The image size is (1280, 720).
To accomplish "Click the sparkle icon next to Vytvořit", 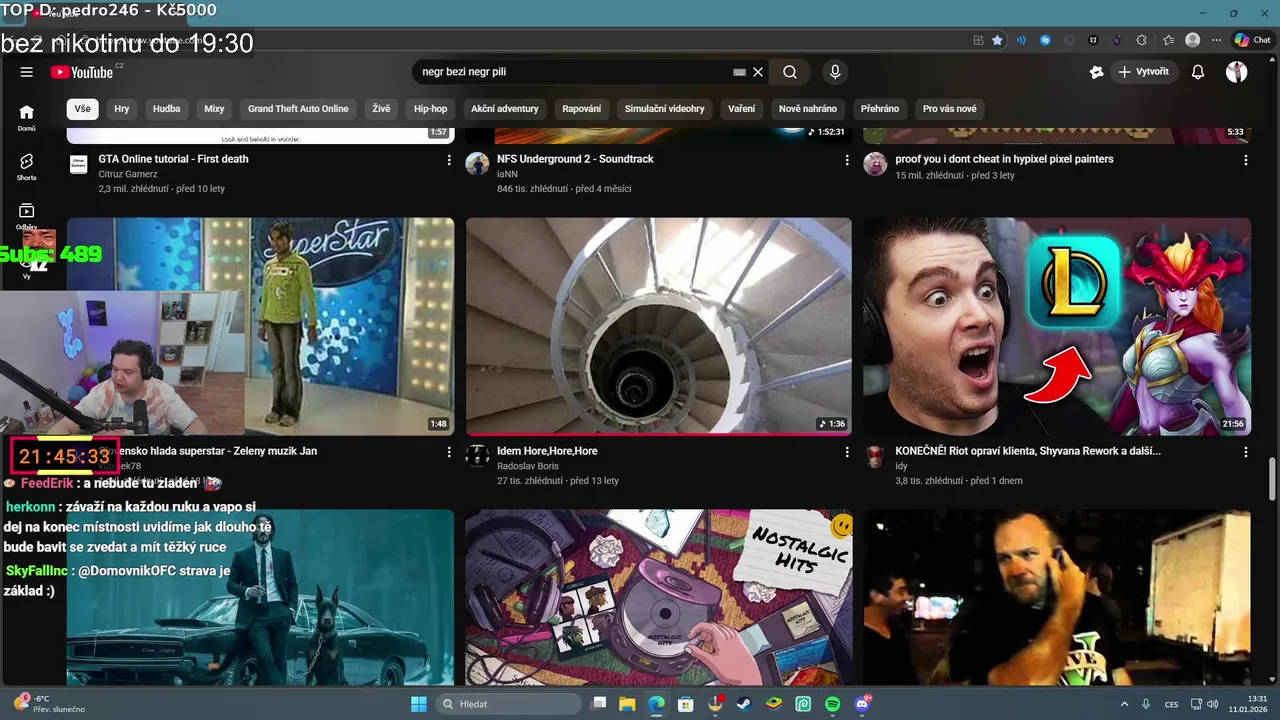I will (1096, 72).
